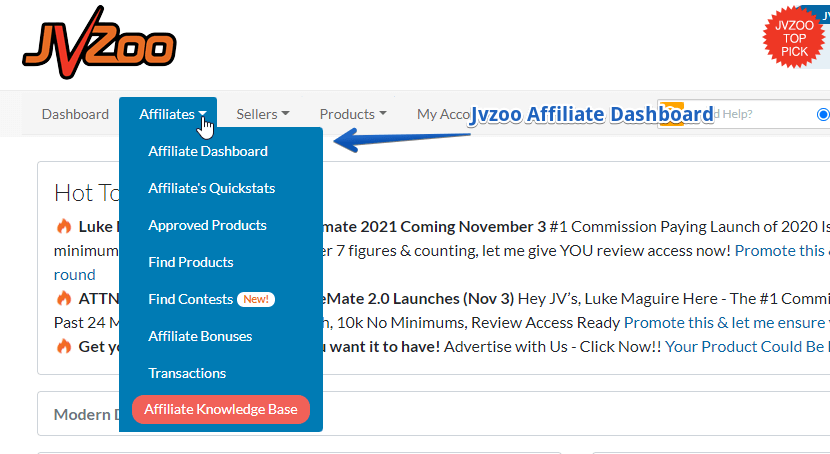Open Affiliate Bonuses
830x454 pixels.
click(x=200, y=337)
